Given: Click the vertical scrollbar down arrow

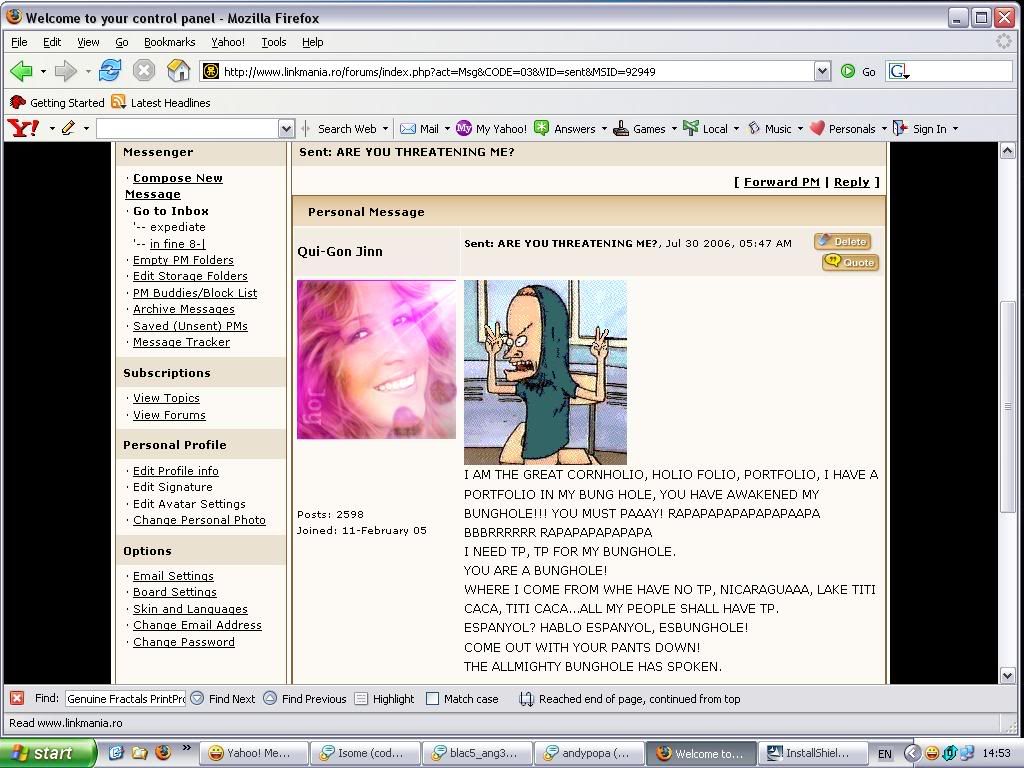Looking at the screenshot, I should tap(1007, 676).
